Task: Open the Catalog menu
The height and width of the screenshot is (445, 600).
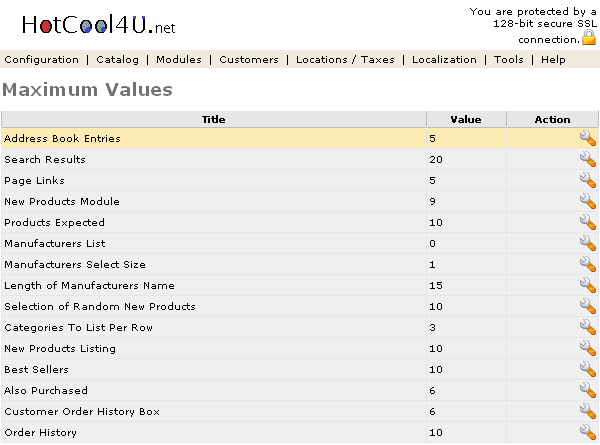Action: 118,60
